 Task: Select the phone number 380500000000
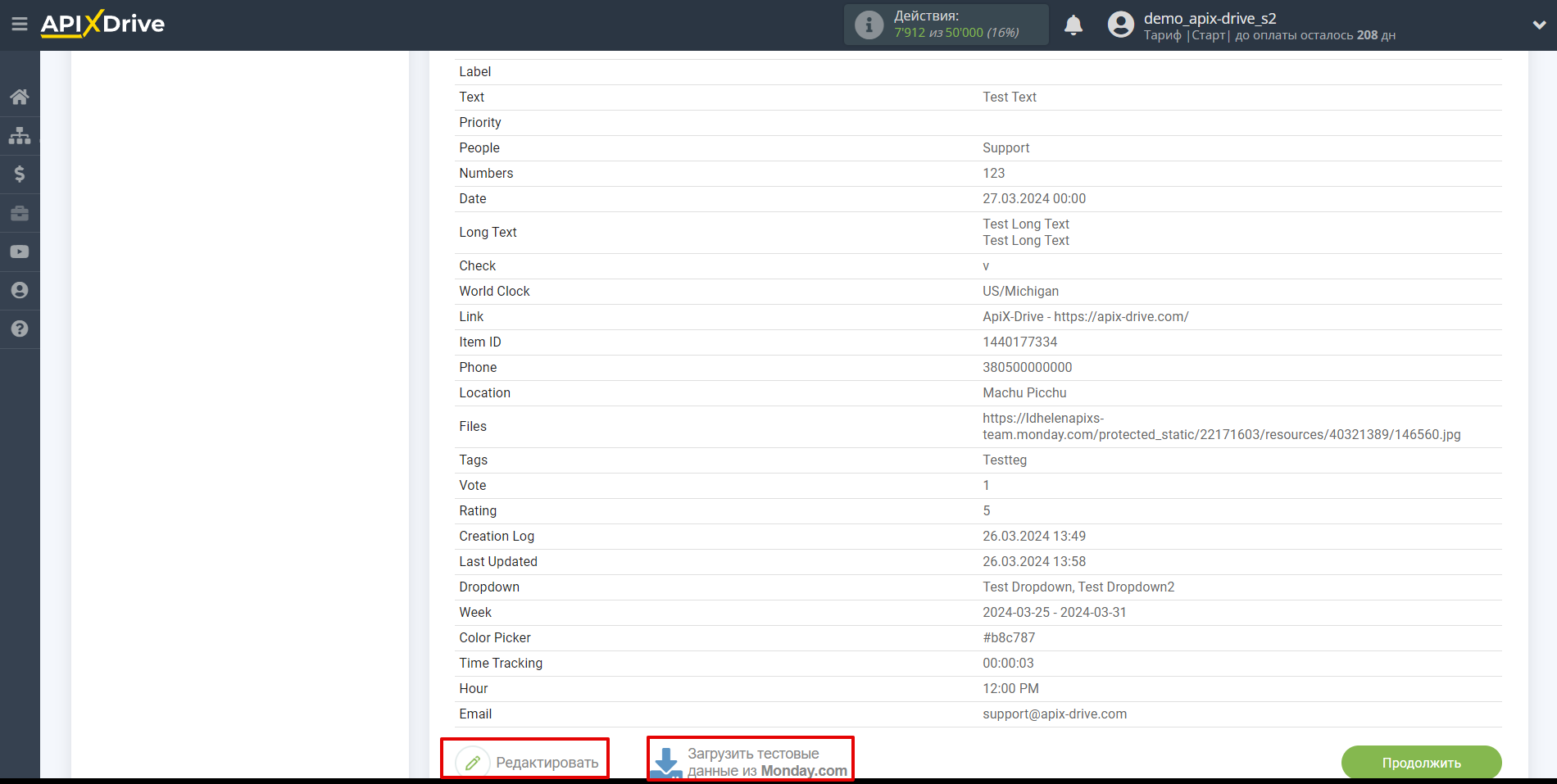1027,367
